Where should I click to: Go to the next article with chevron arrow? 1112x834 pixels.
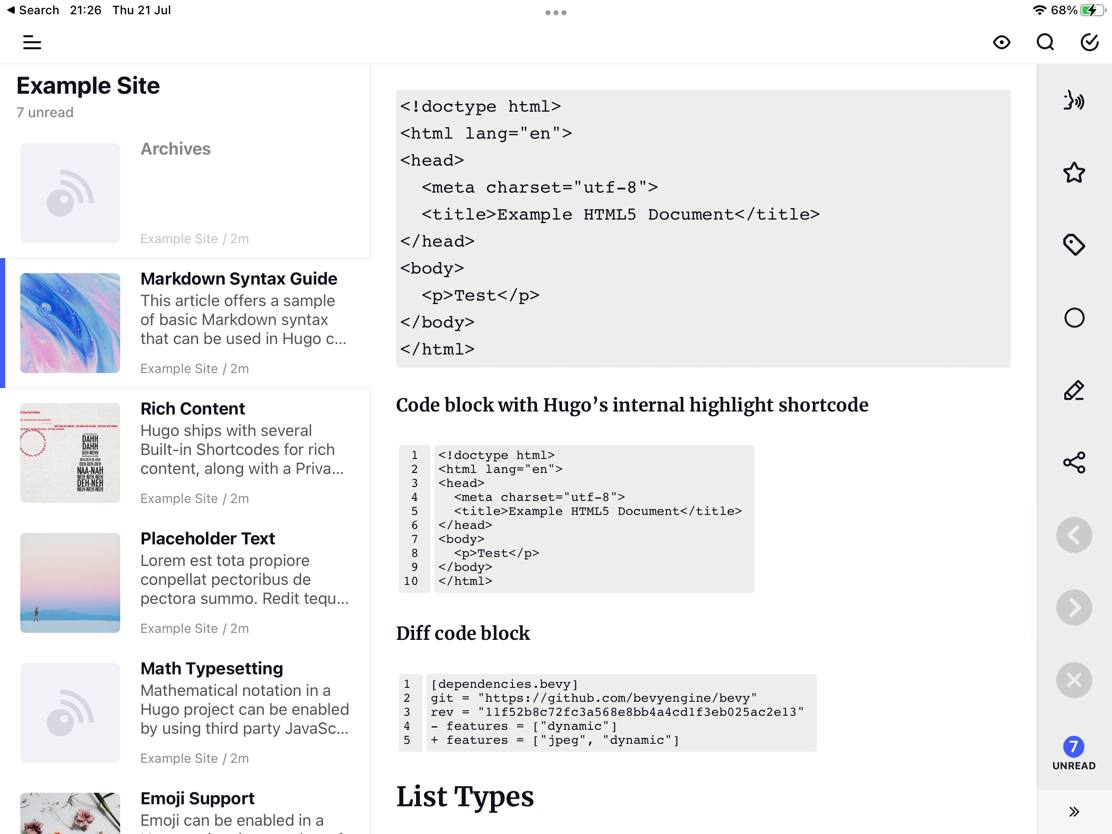[1074, 607]
